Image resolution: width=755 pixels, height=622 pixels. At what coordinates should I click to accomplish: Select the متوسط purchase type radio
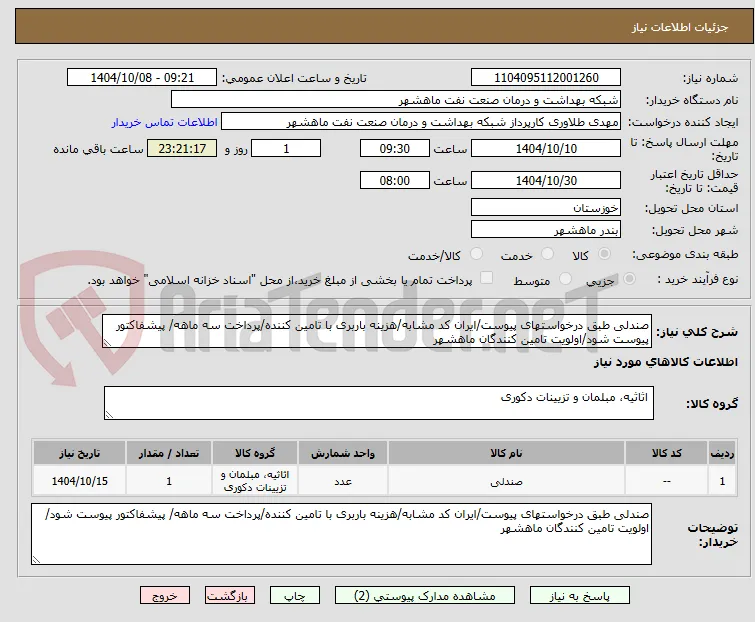(565, 279)
